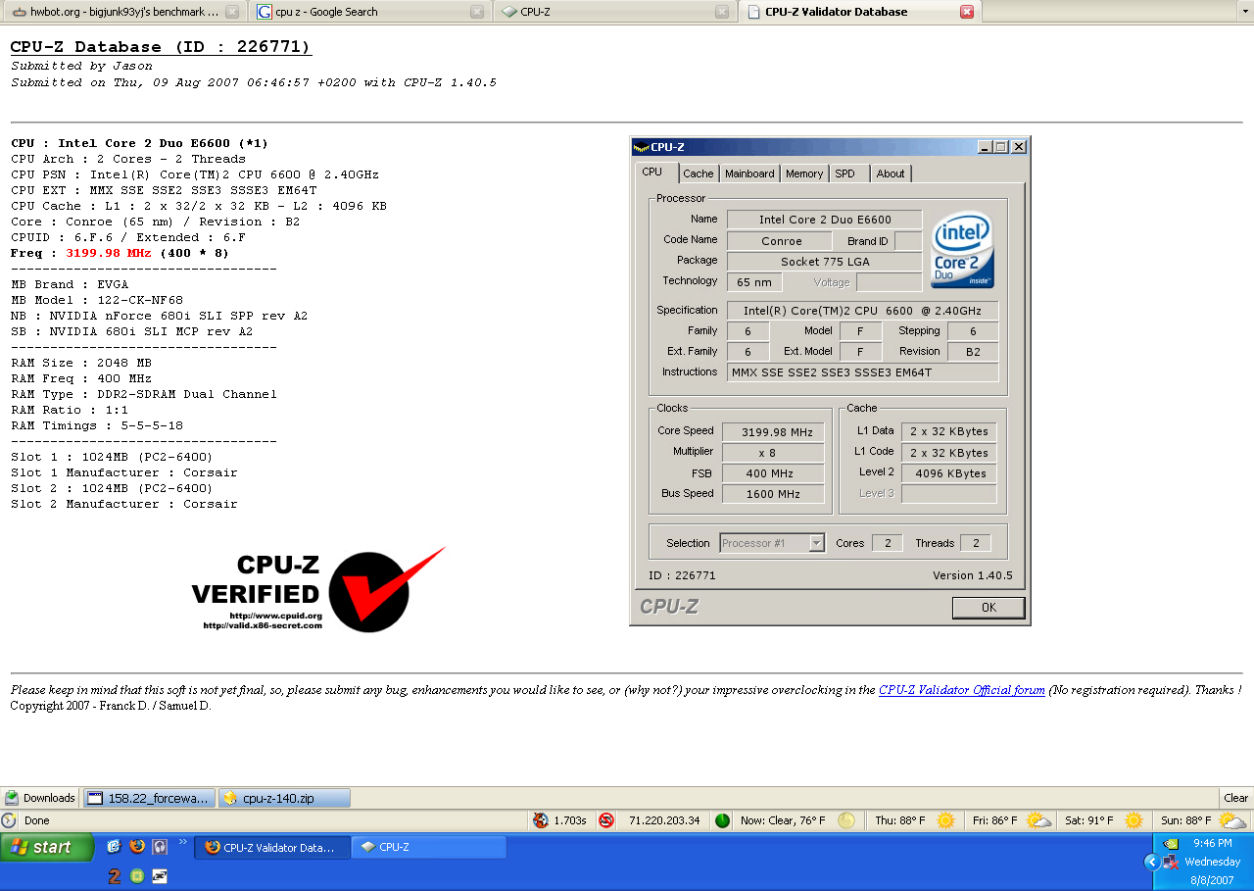This screenshot has width=1254, height=891.
Task: Open the About tab in CPU-Z
Action: 890,174
